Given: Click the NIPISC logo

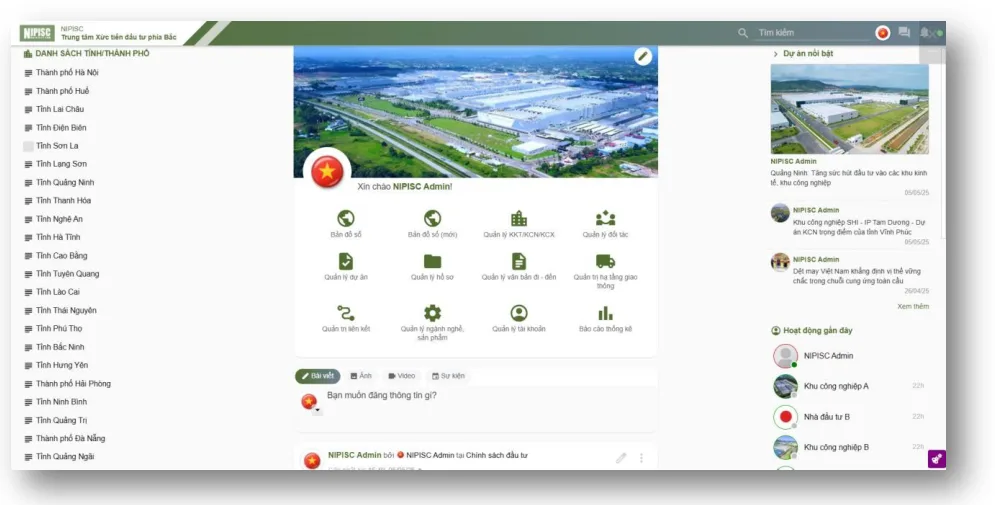Looking at the screenshot, I should pos(37,33).
